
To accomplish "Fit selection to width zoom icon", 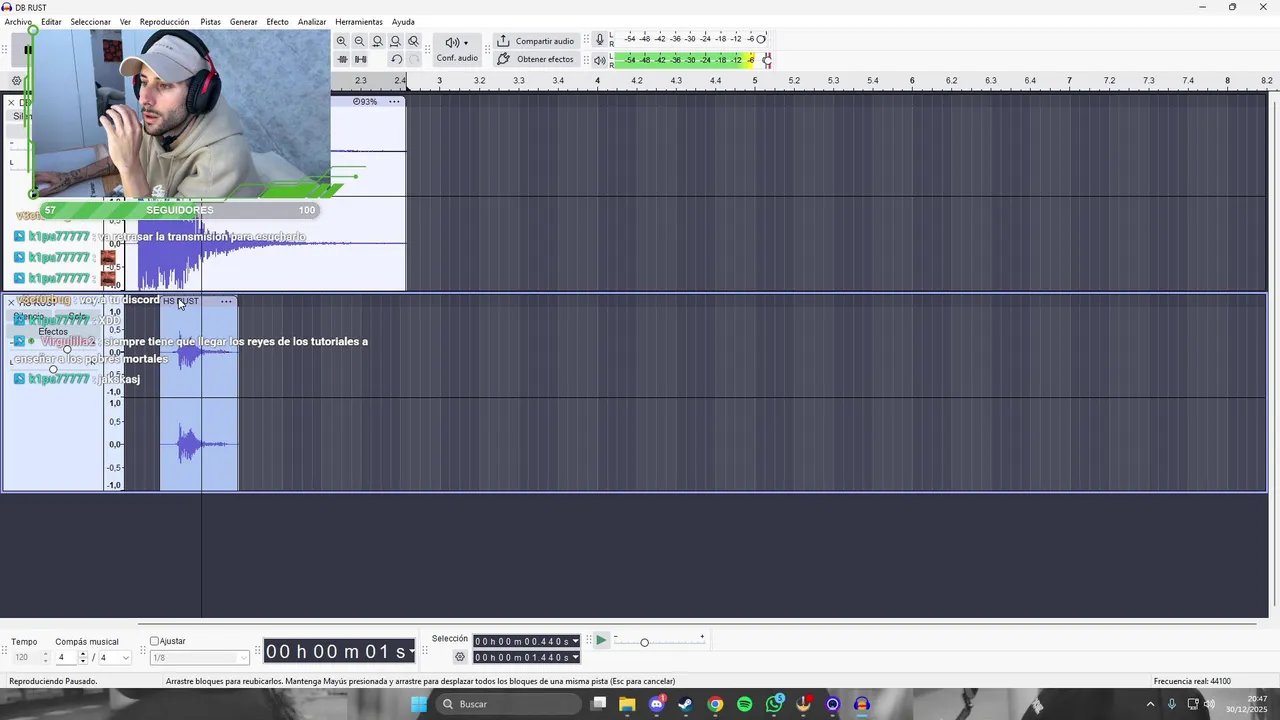I will tap(377, 41).
